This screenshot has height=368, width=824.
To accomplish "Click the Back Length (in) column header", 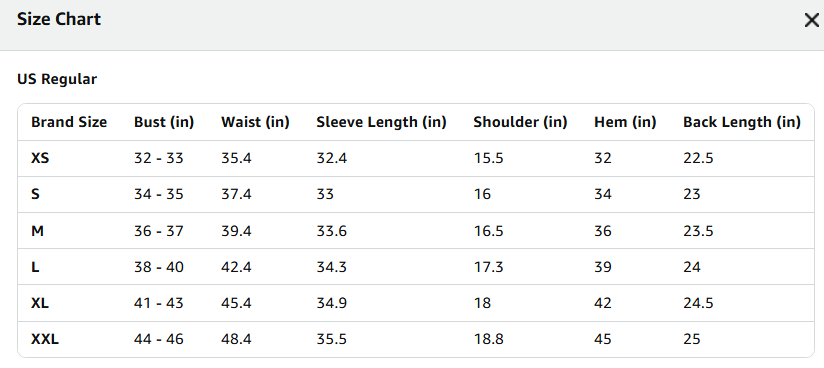I will pyautogui.click(x=742, y=122).
